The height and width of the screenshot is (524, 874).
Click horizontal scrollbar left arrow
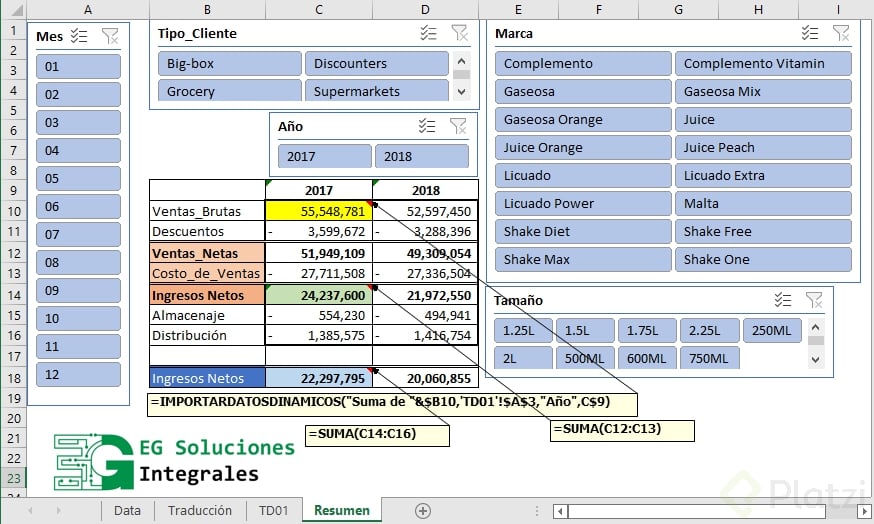coord(560,511)
